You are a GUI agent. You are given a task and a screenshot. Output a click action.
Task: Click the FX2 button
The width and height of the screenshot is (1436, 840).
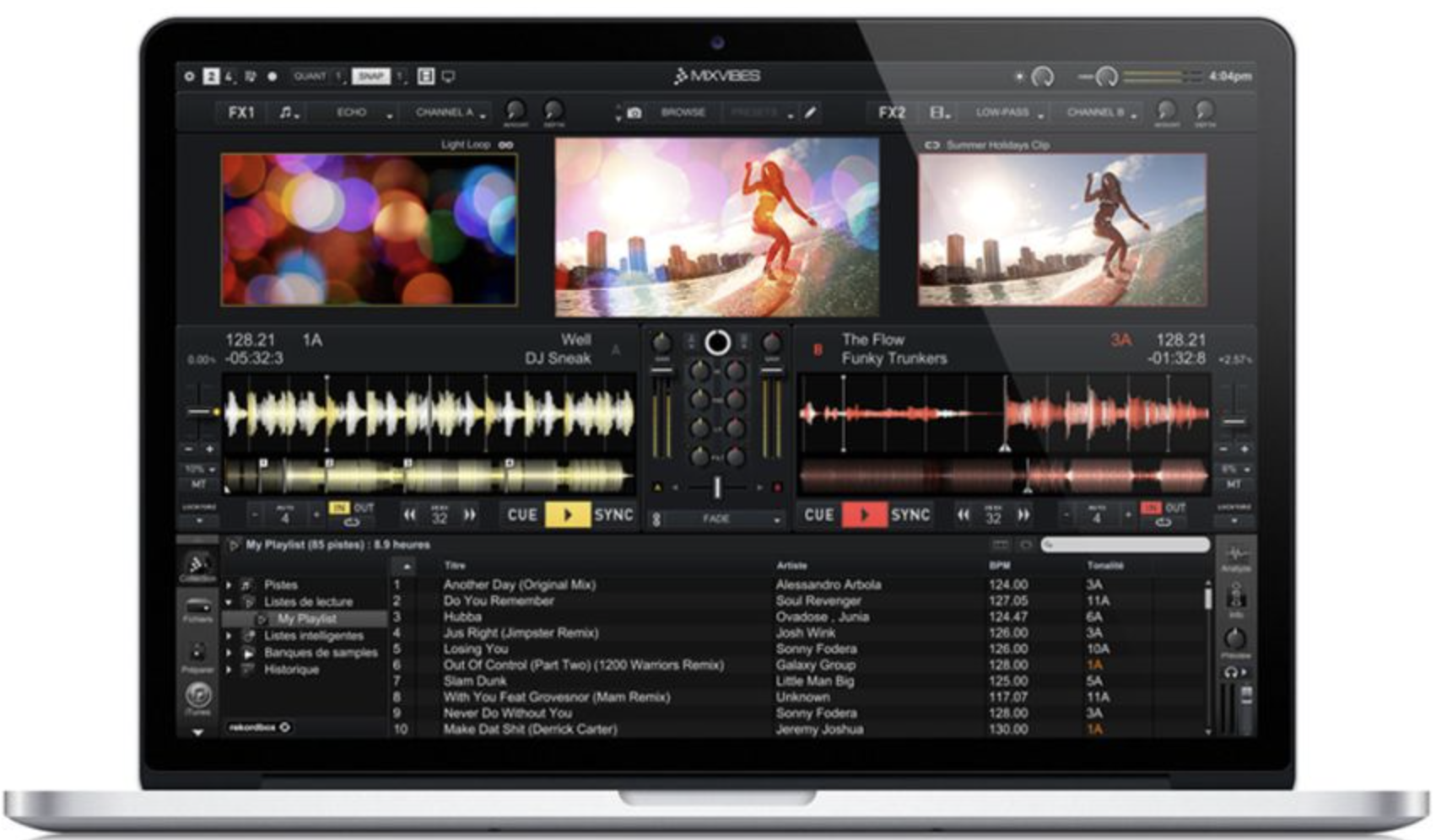(892, 112)
